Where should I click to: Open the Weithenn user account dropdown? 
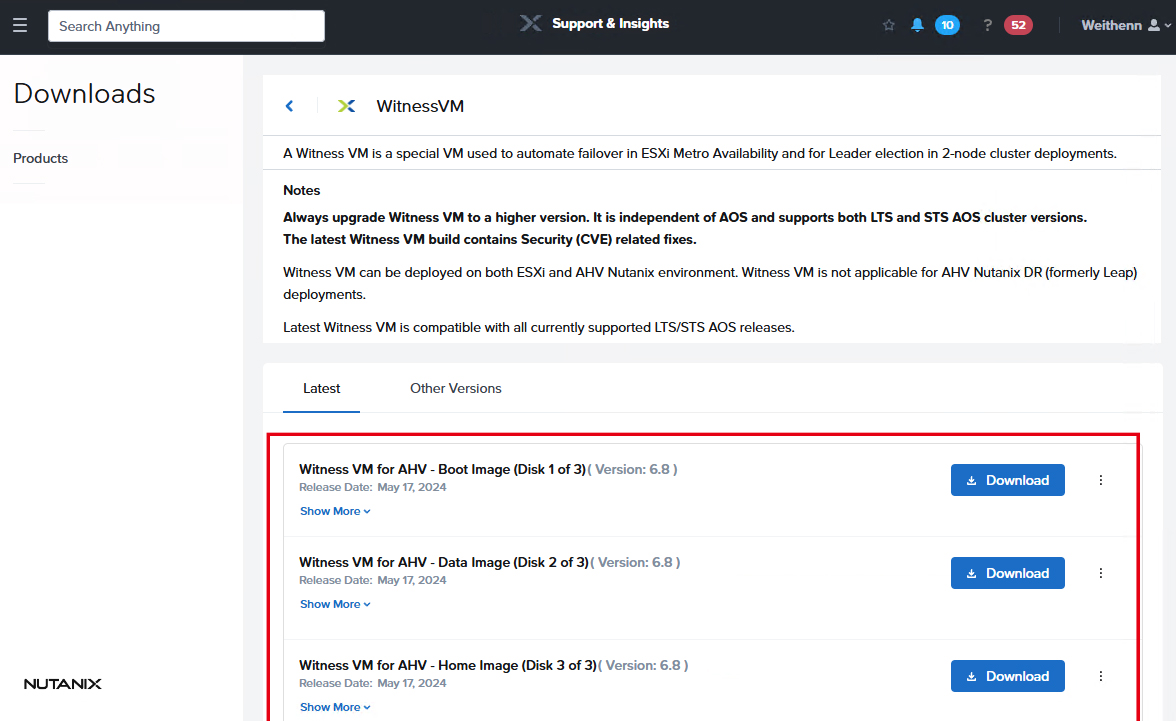click(x=1126, y=26)
